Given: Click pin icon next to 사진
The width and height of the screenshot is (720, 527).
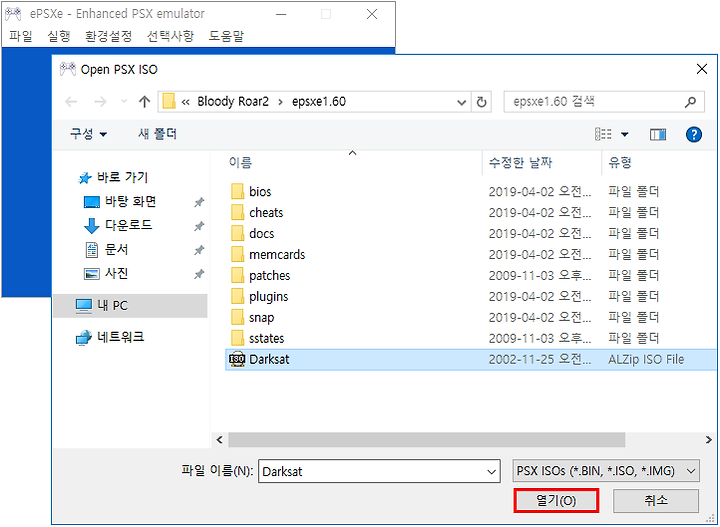Looking at the screenshot, I should pyautogui.click(x=199, y=274).
